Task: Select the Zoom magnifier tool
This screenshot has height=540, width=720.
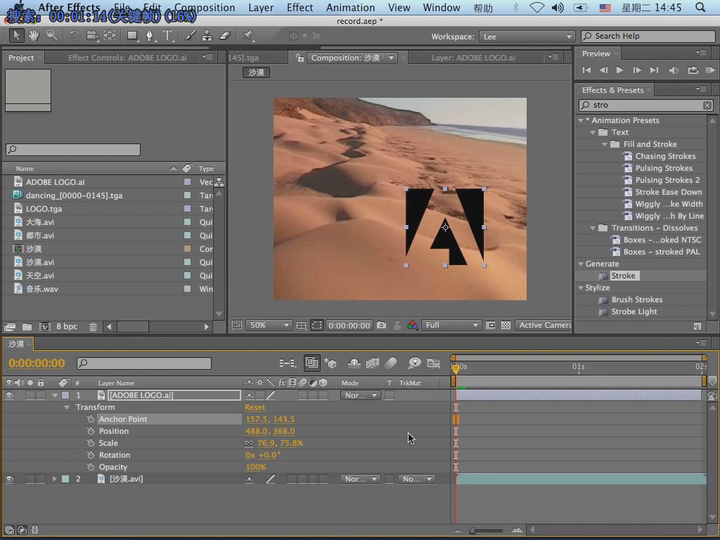Action: pos(51,36)
